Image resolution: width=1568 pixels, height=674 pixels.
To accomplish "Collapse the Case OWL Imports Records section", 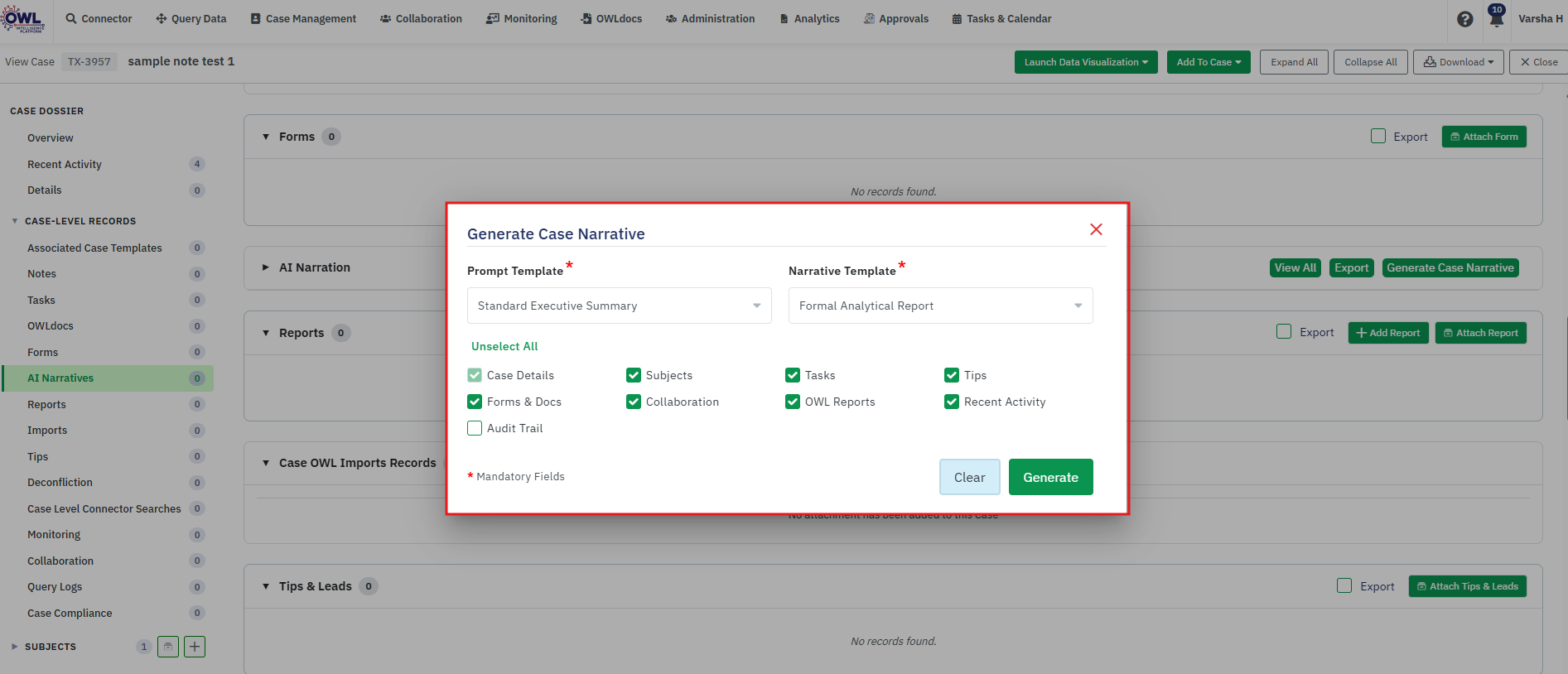I will 266,463.
